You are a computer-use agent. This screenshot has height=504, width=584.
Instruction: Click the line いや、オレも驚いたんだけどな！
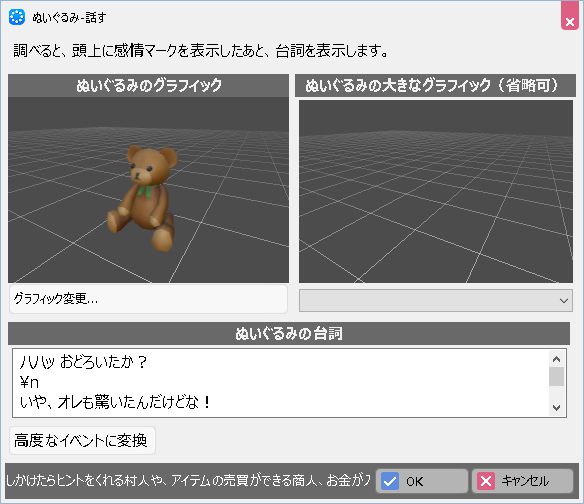(x=115, y=402)
